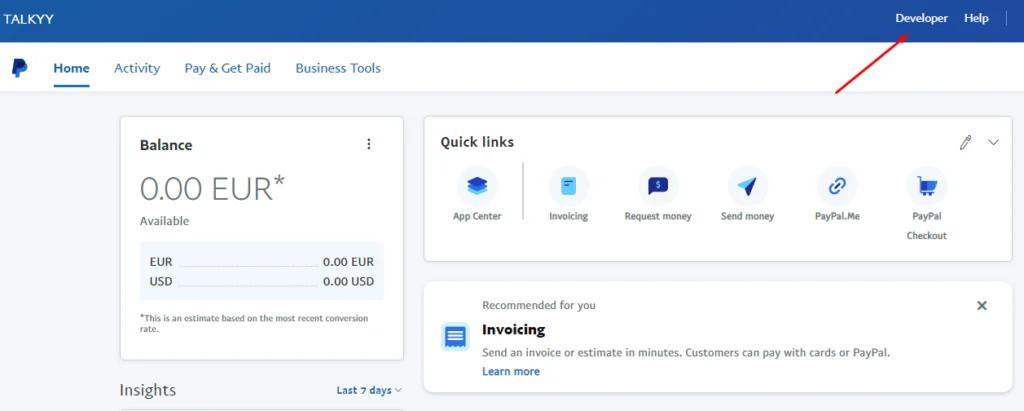Open the Invoicing quick link icon

pos(568,186)
